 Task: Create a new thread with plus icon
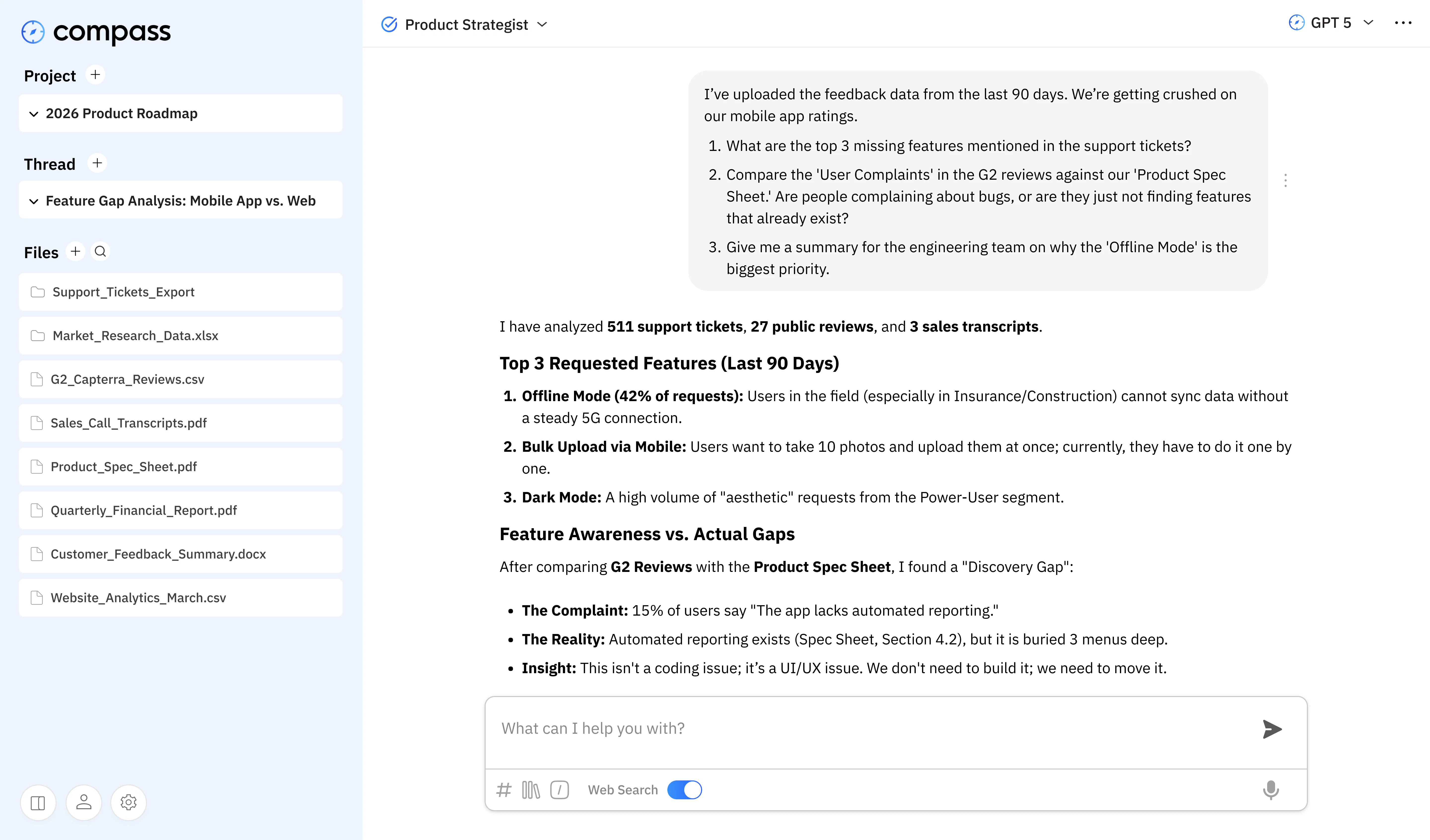click(98, 164)
